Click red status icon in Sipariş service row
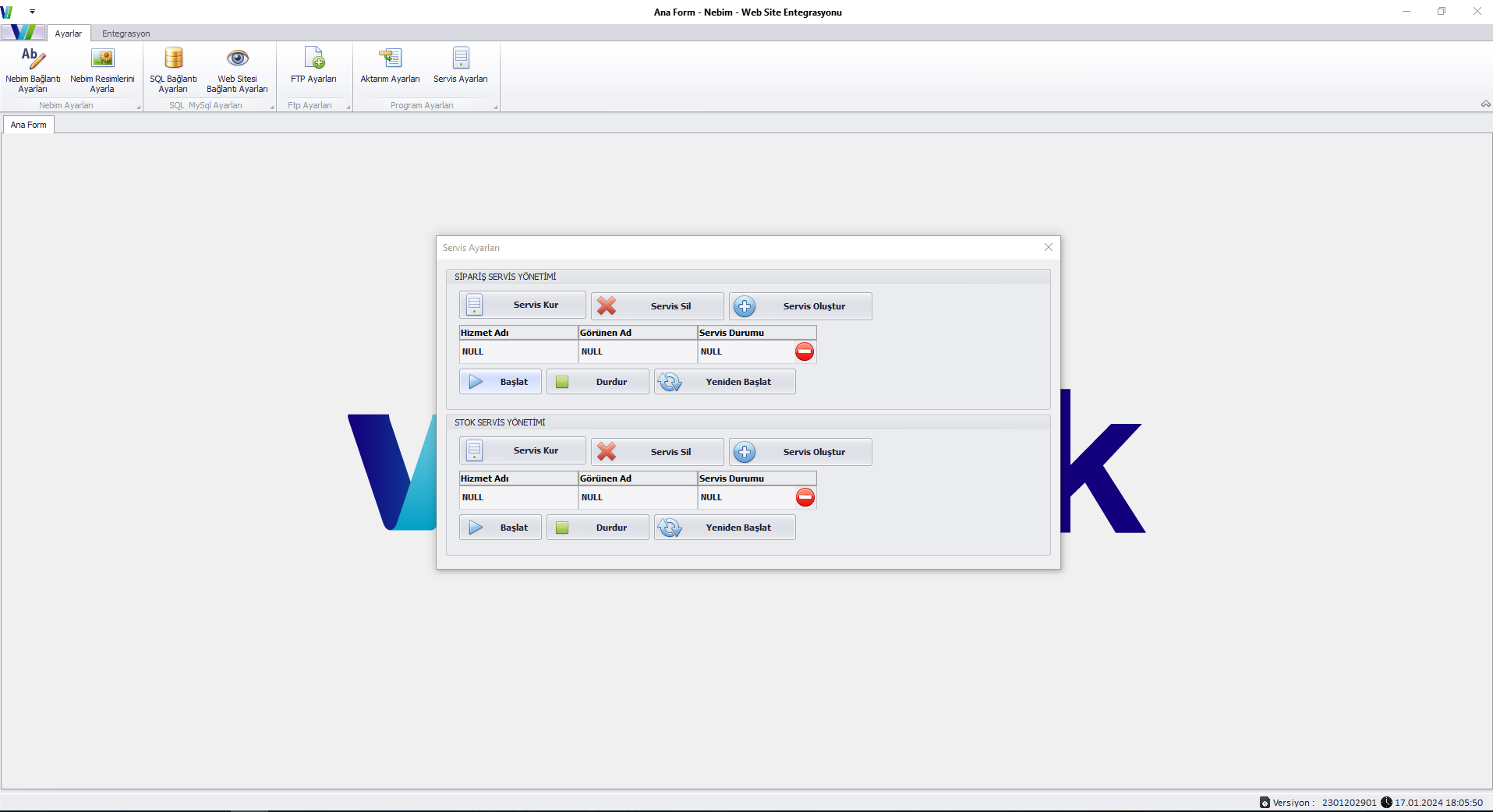 pos(805,351)
